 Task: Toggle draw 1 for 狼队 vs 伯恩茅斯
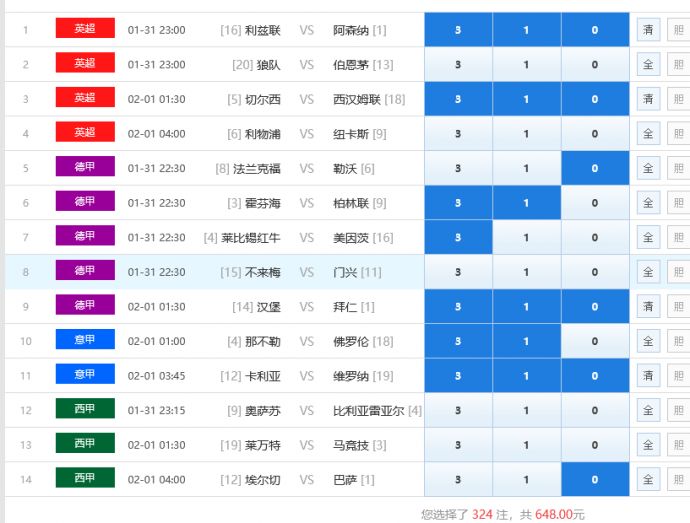(x=526, y=65)
